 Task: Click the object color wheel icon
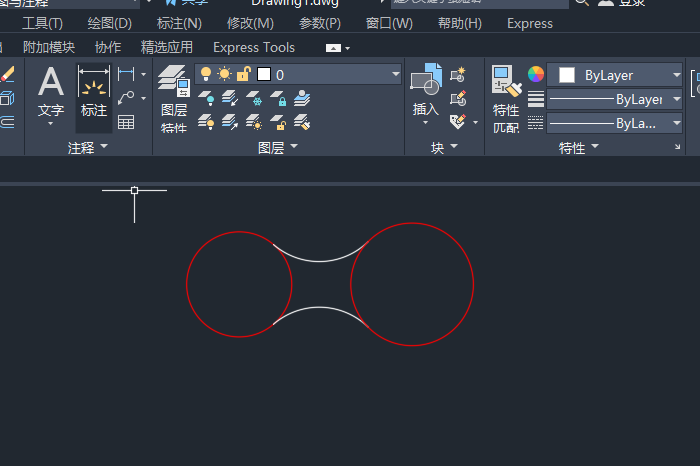[x=536, y=75]
